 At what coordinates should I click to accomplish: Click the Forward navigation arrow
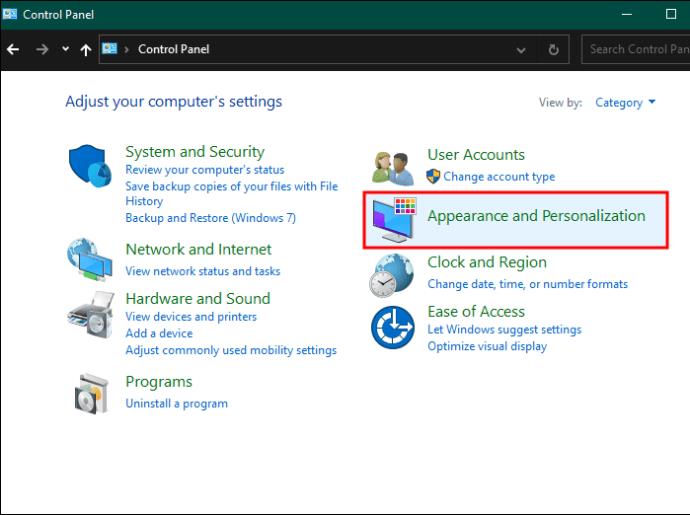point(42,49)
